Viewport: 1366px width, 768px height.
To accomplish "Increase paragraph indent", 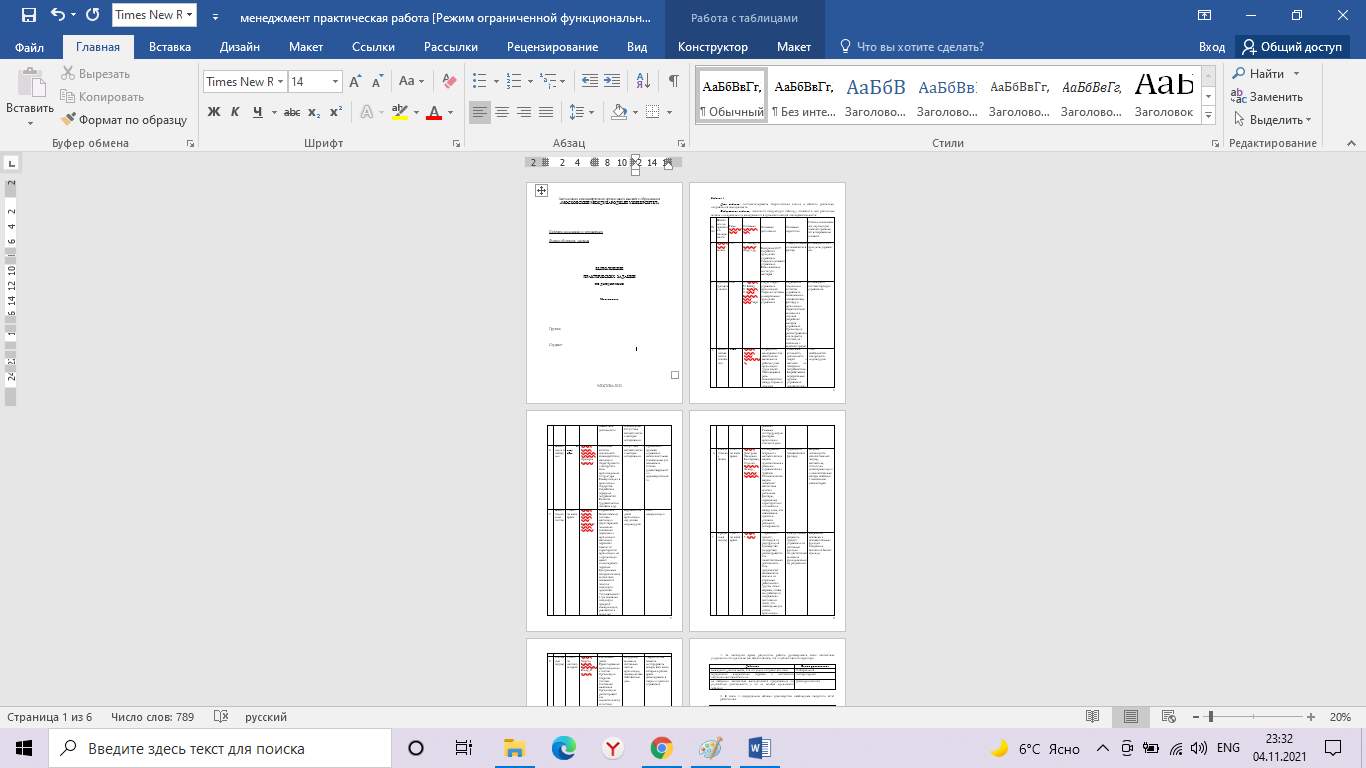I will pyautogui.click(x=612, y=82).
